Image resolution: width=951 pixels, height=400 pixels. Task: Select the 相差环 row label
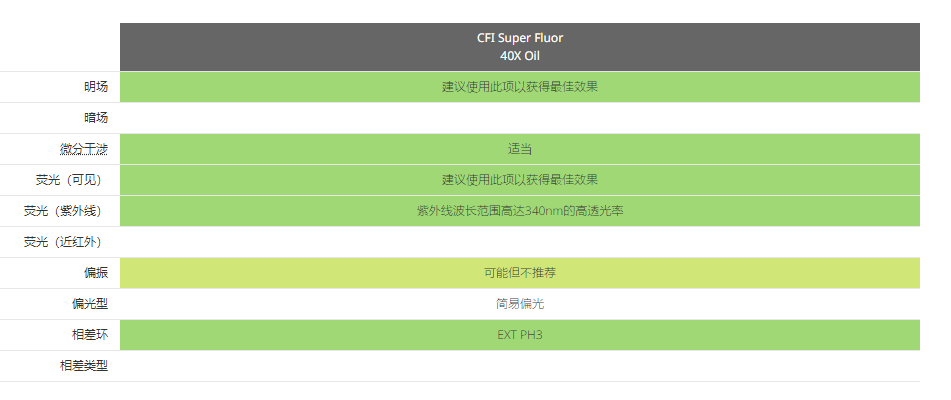[90, 335]
